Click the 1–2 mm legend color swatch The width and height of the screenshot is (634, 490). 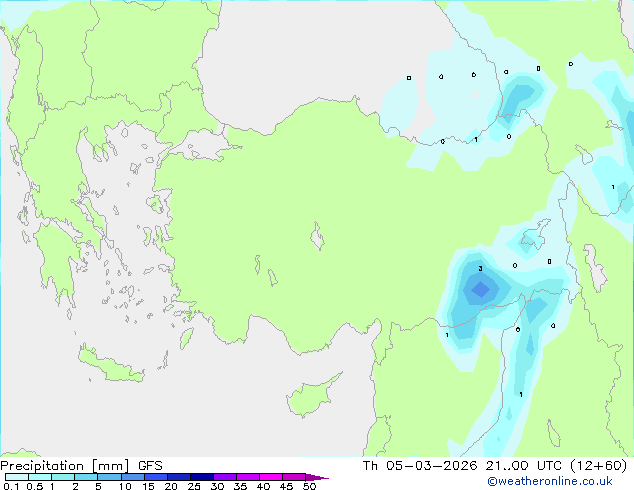[63, 477]
